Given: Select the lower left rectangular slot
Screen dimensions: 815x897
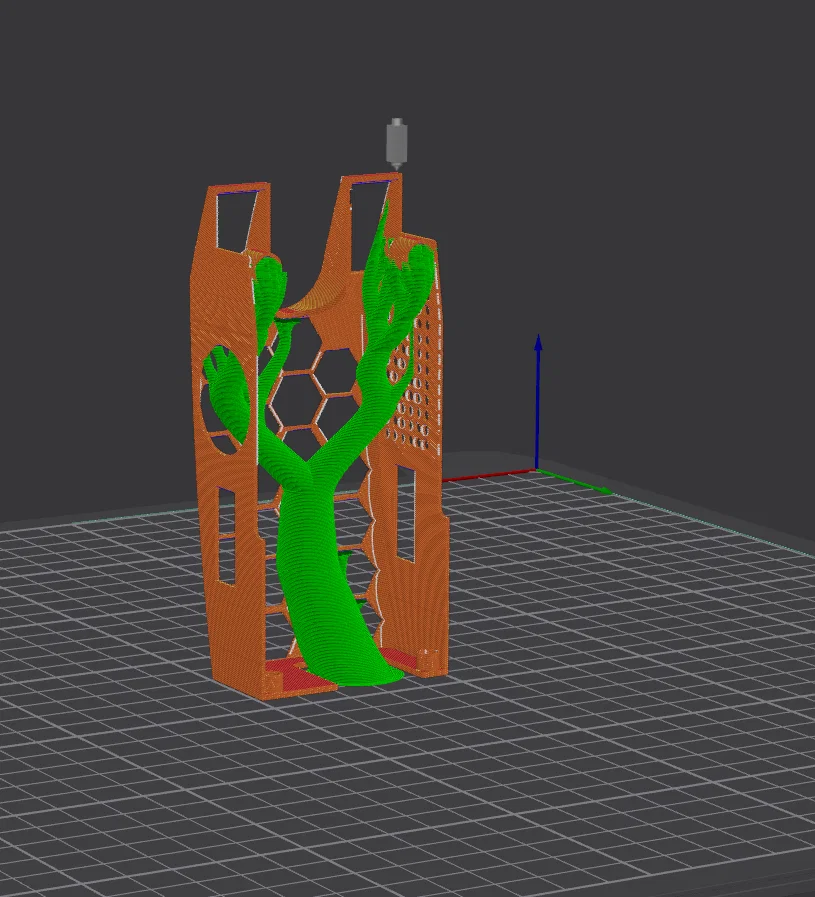Looking at the screenshot, I should click(226, 535).
